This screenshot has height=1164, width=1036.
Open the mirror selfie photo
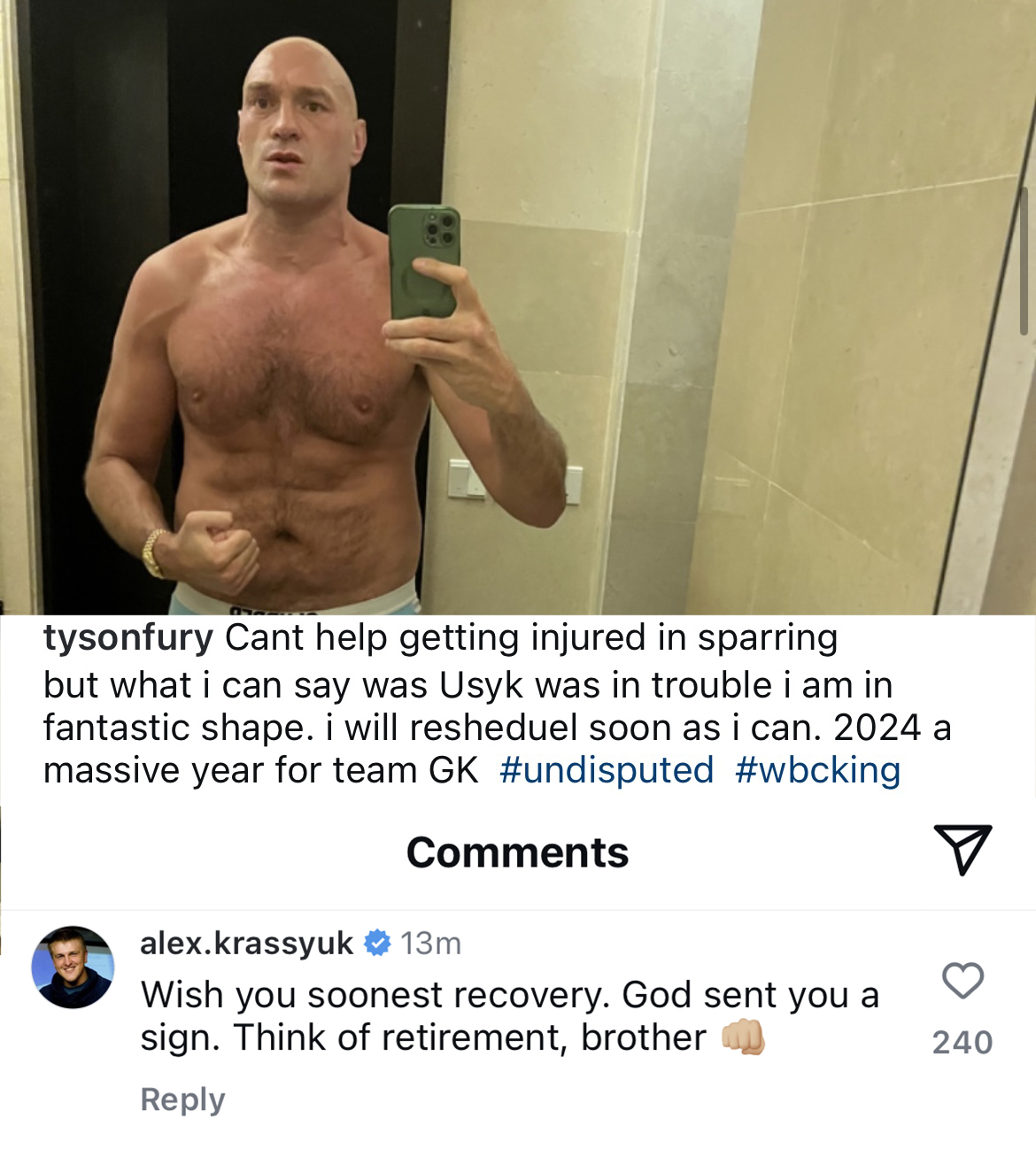[518, 307]
